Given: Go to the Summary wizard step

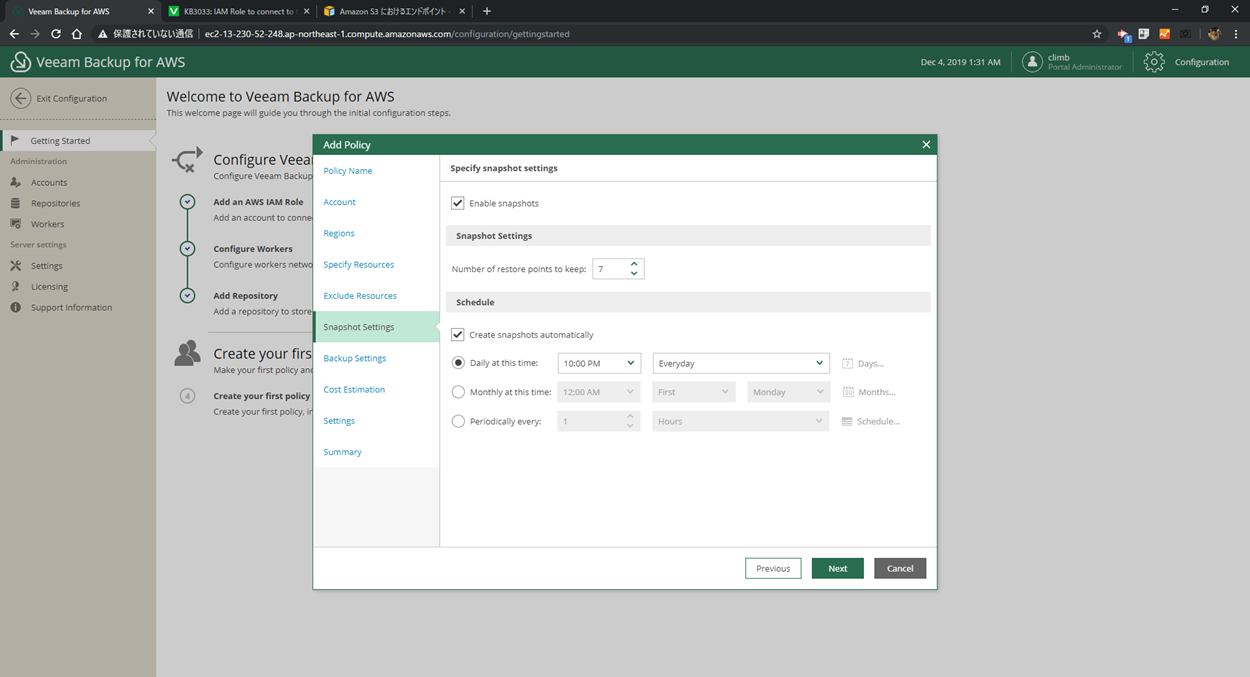Looking at the screenshot, I should pyautogui.click(x=342, y=452).
